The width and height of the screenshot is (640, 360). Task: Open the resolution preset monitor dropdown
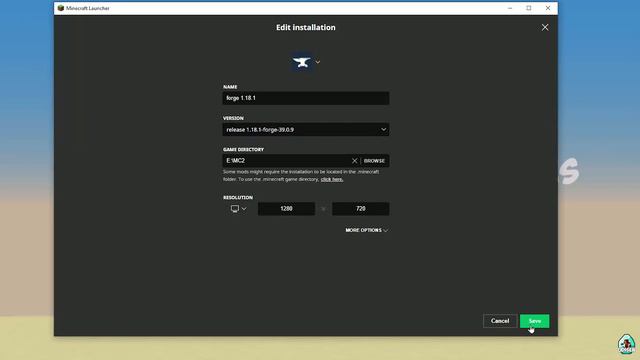238,209
